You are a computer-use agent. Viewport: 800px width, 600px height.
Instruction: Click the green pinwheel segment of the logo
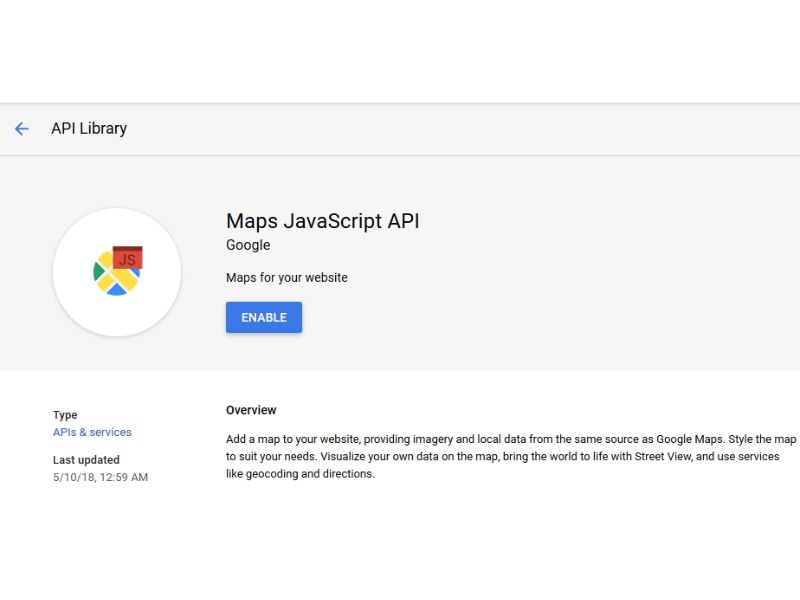point(98,271)
